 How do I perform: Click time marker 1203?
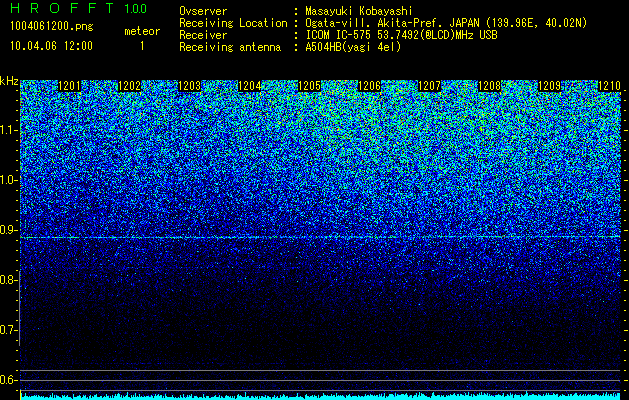coord(189,86)
